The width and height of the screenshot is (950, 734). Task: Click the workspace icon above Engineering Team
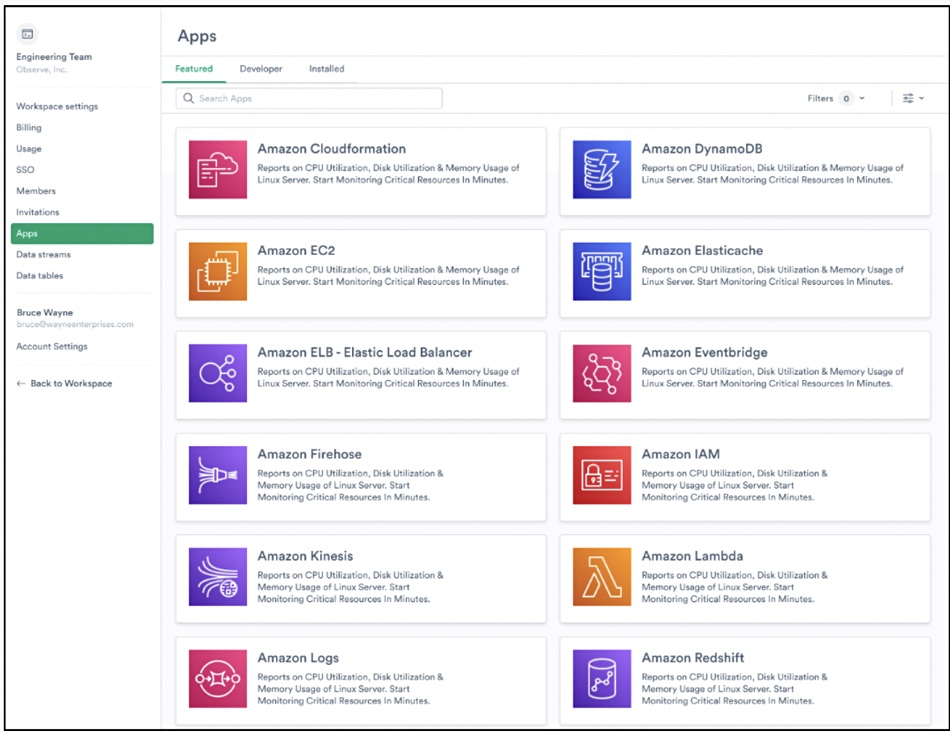27,35
